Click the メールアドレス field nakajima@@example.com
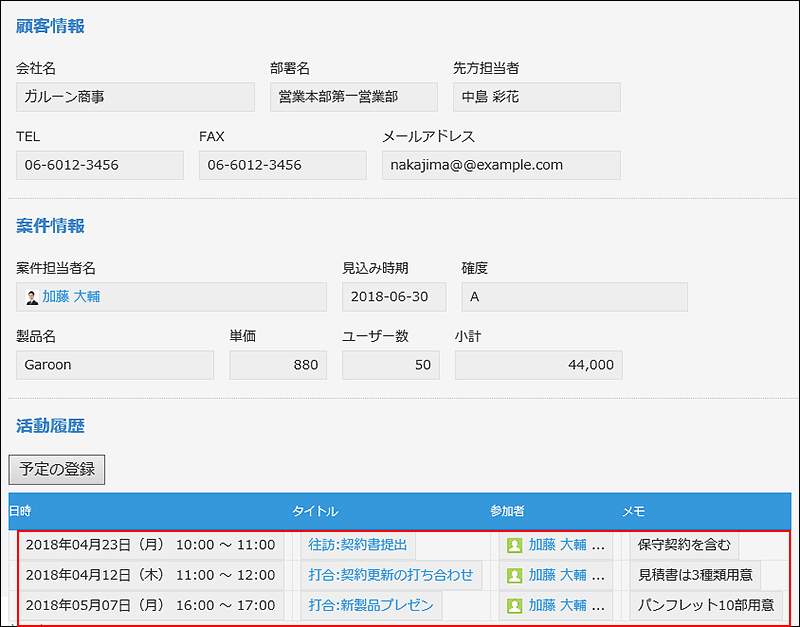 (x=501, y=165)
